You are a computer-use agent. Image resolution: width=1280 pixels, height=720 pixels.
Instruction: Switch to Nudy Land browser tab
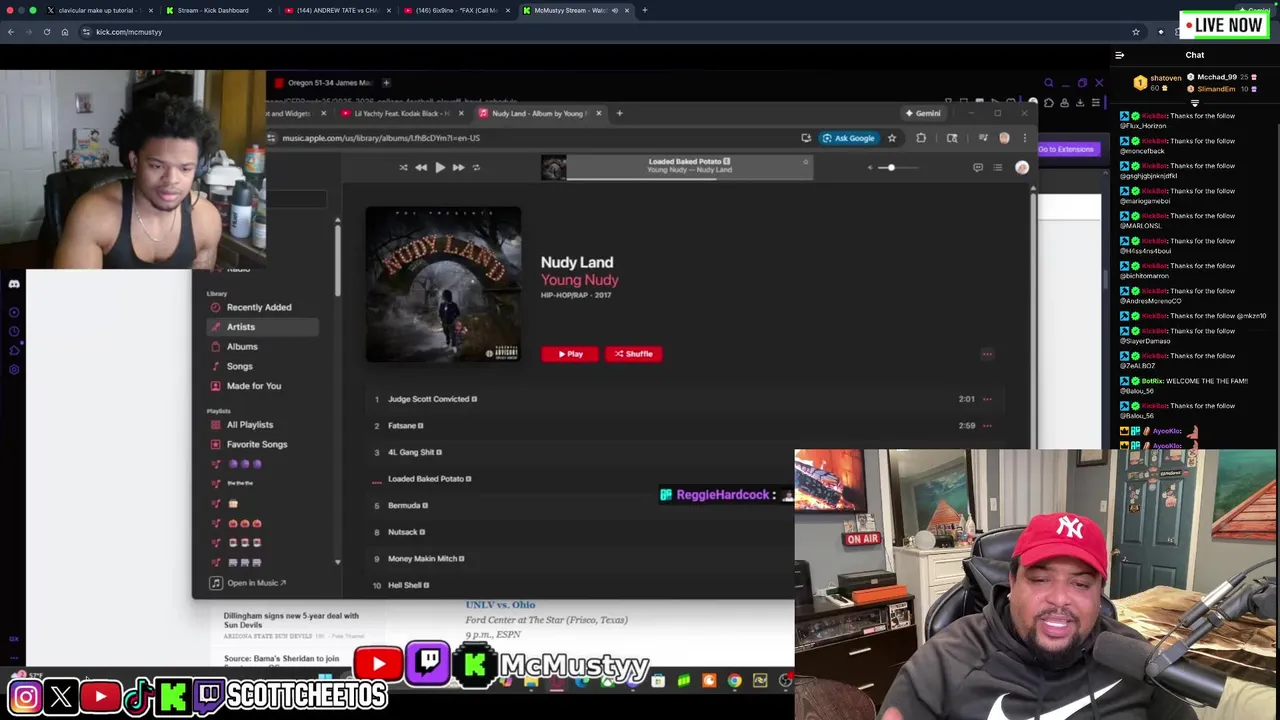click(x=538, y=113)
